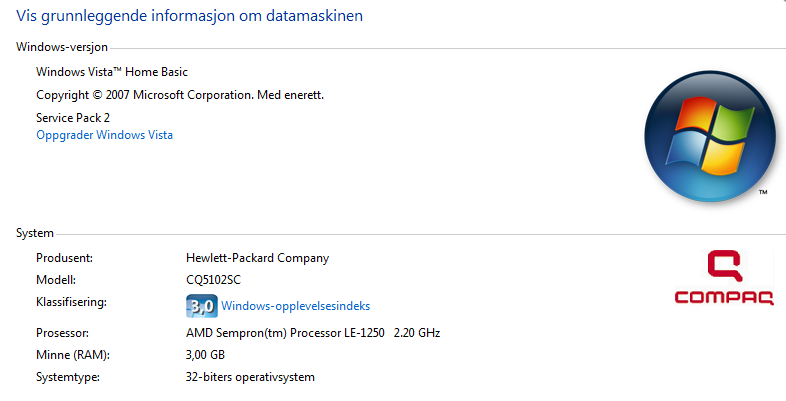Click the Minne (RAM) label
Screen dimensions: 786x401
pos(73,355)
